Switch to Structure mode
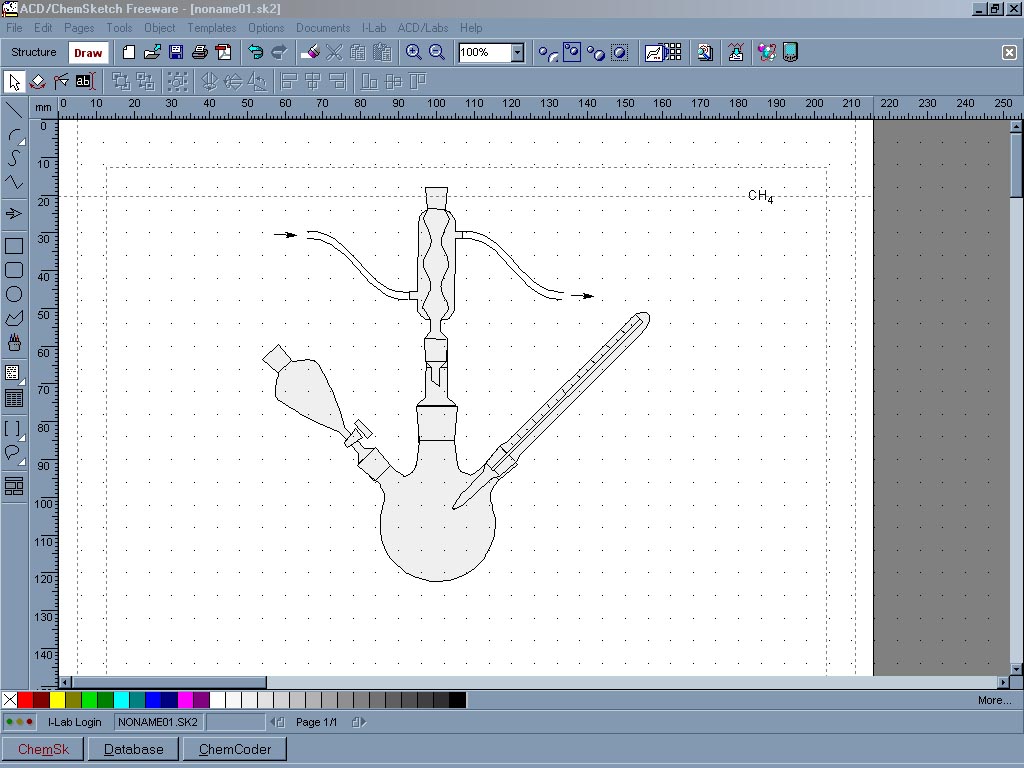This screenshot has height=768, width=1024. click(x=33, y=52)
